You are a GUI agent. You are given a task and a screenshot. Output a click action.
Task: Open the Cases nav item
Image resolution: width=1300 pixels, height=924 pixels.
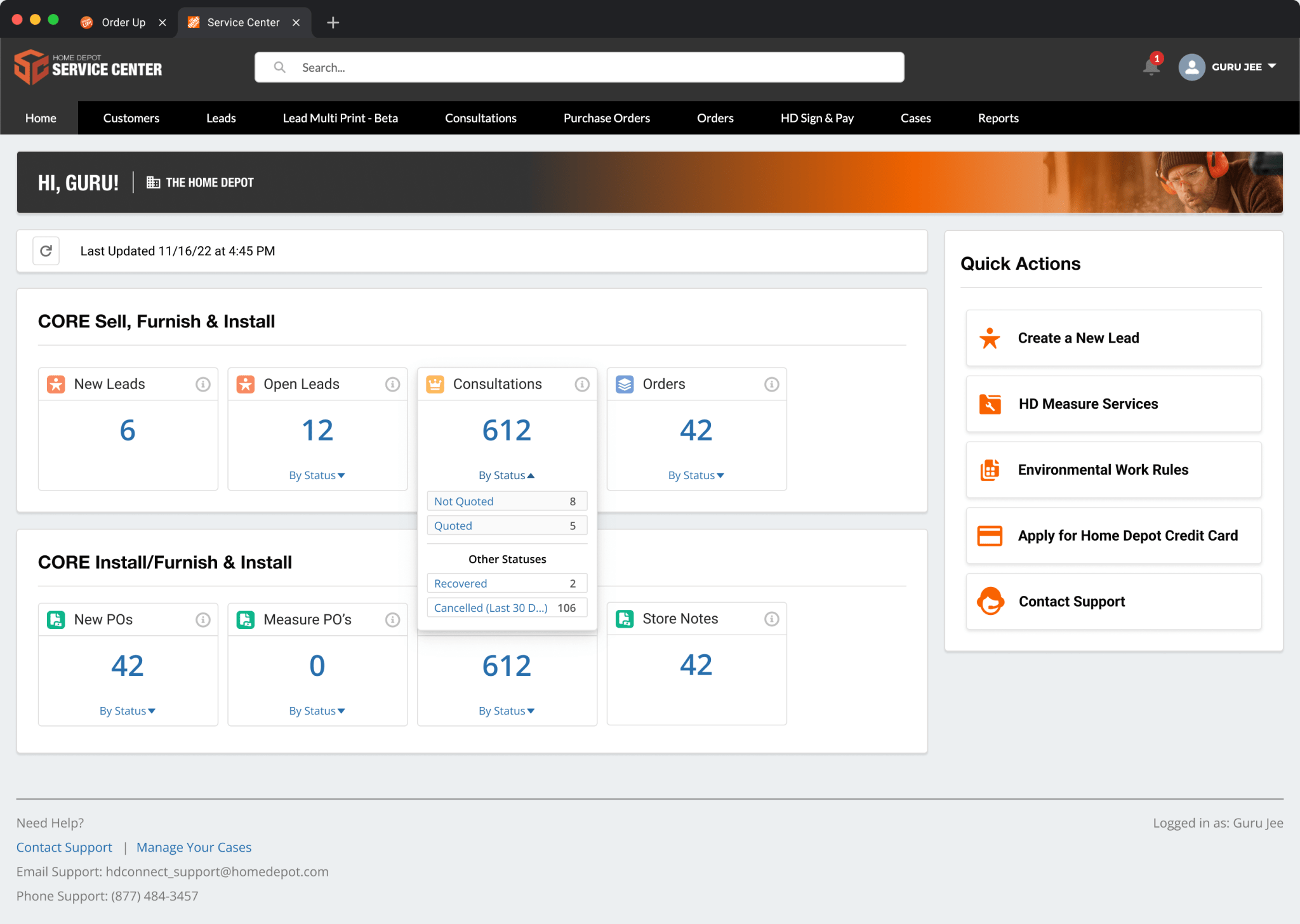click(x=915, y=118)
